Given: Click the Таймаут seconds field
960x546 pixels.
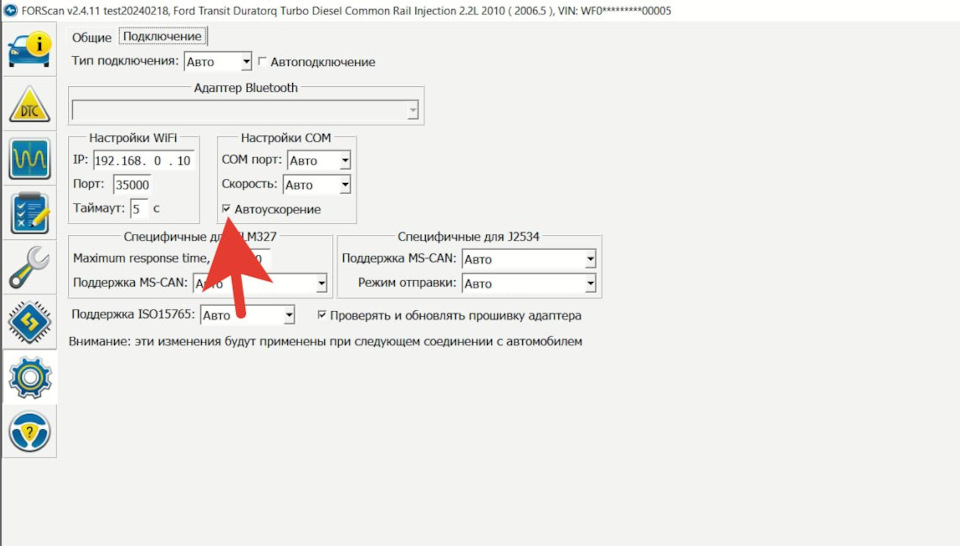Looking at the screenshot, I should pos(139,209).
